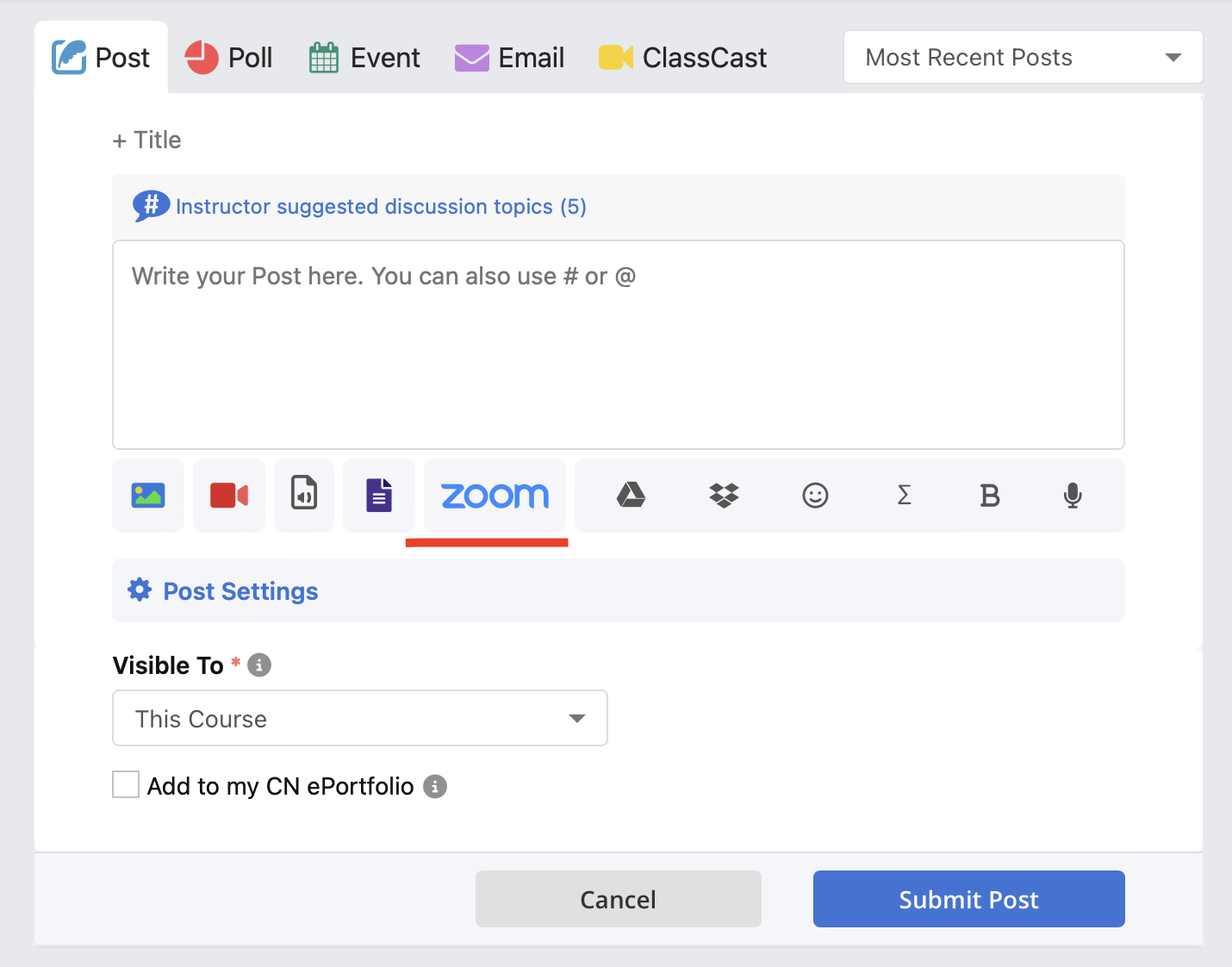Attach an image using the picture icon
The height and width of the screenshot is (967, 1232).
coord(148,496)
